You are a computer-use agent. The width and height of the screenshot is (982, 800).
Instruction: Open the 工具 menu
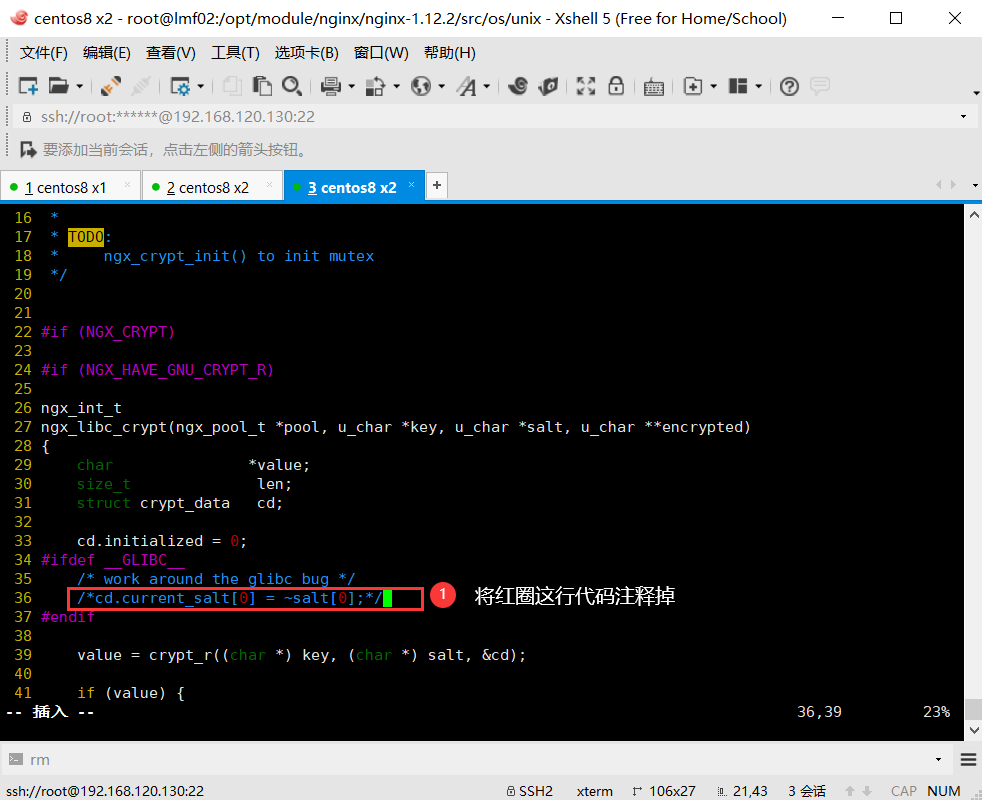[235, 52]
